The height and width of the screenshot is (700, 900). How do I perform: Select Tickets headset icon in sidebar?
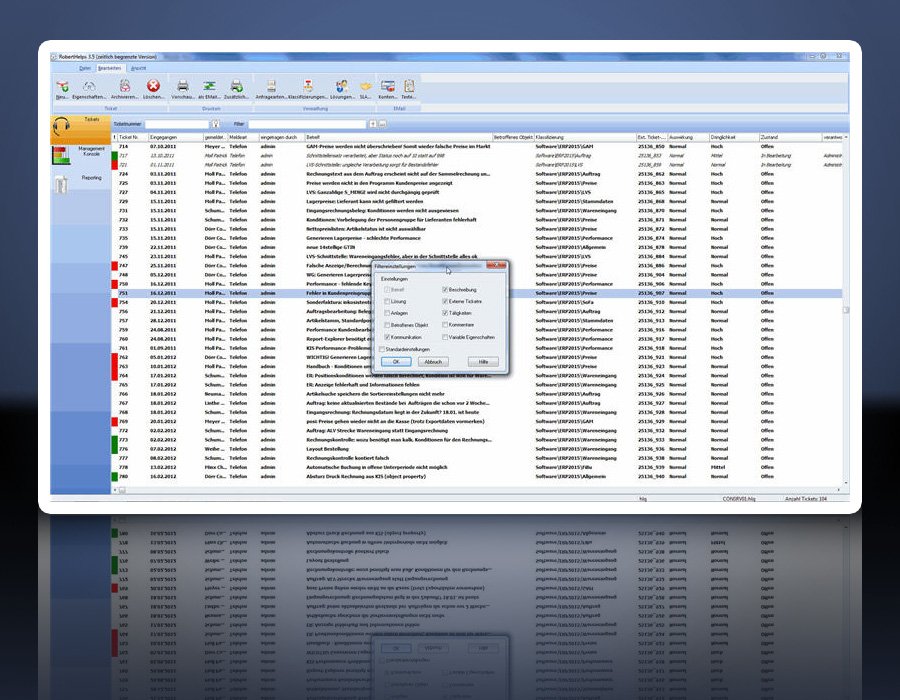[61, 126]
